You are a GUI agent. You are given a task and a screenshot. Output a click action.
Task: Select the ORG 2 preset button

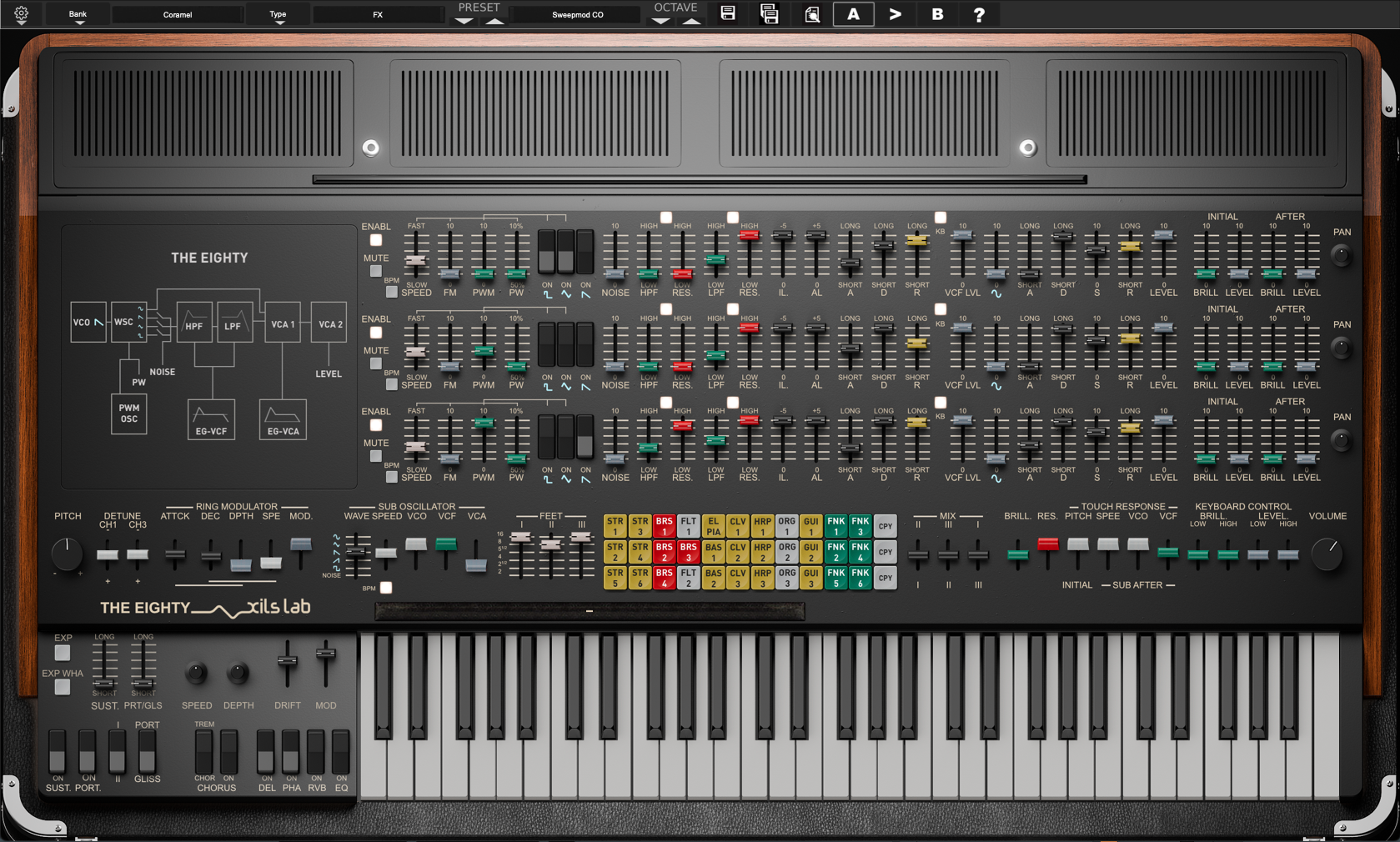pyautogui.click(x=786, y=552)
